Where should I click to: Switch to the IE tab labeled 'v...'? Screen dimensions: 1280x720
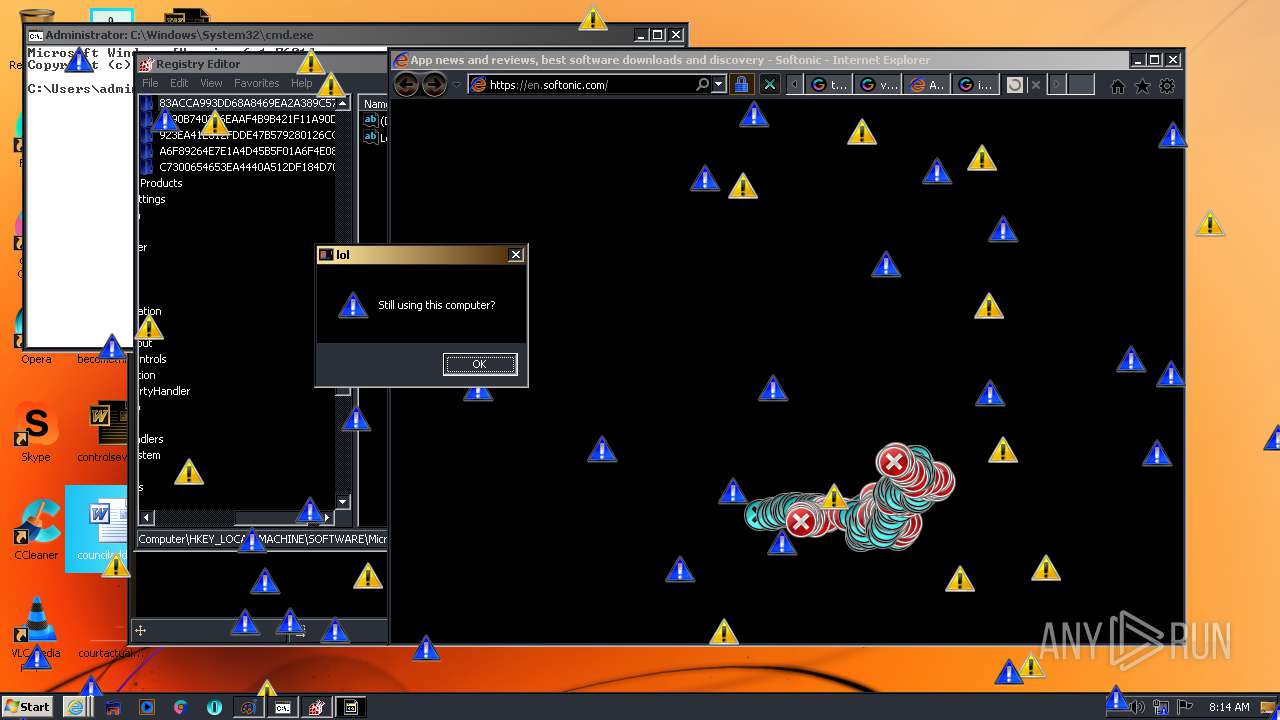pos(877,85)
